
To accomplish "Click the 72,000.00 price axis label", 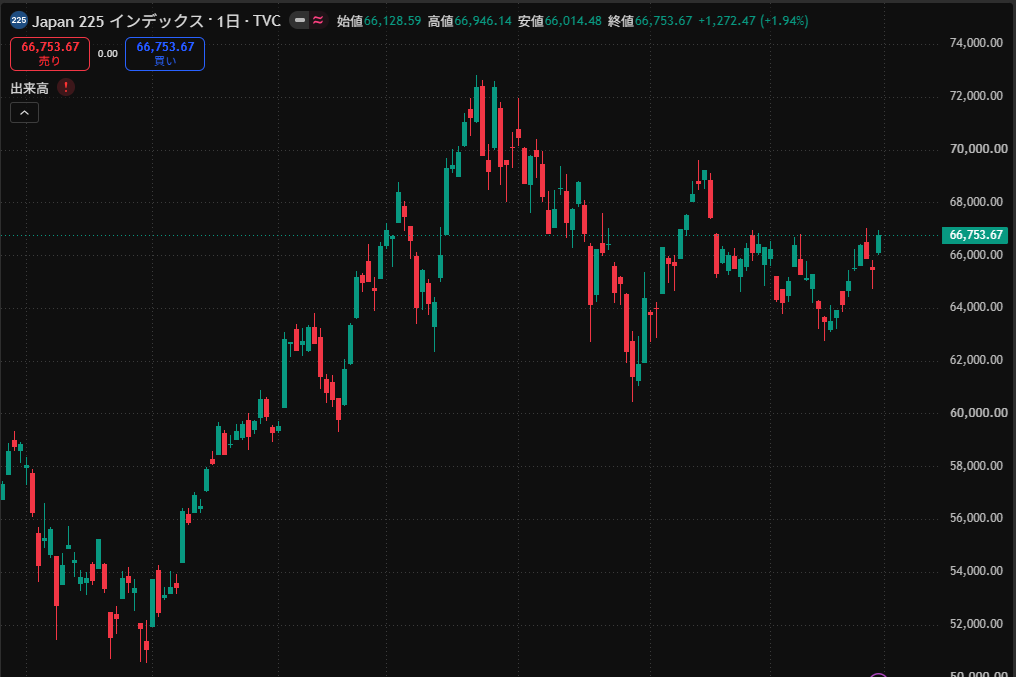I will pos(976,96).
